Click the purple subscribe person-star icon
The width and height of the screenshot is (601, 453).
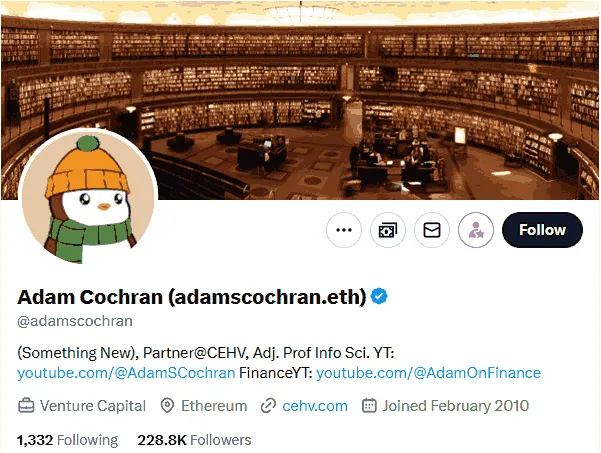[x=476, y=230]
